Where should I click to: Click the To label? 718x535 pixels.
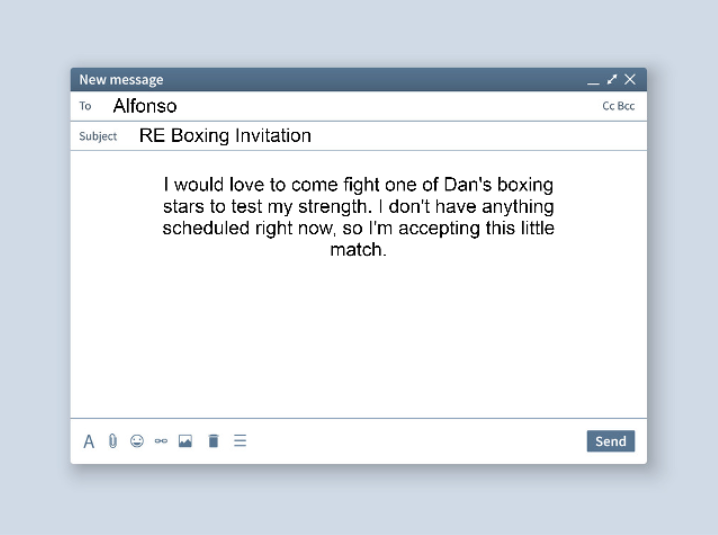click(x=85, y=106)
